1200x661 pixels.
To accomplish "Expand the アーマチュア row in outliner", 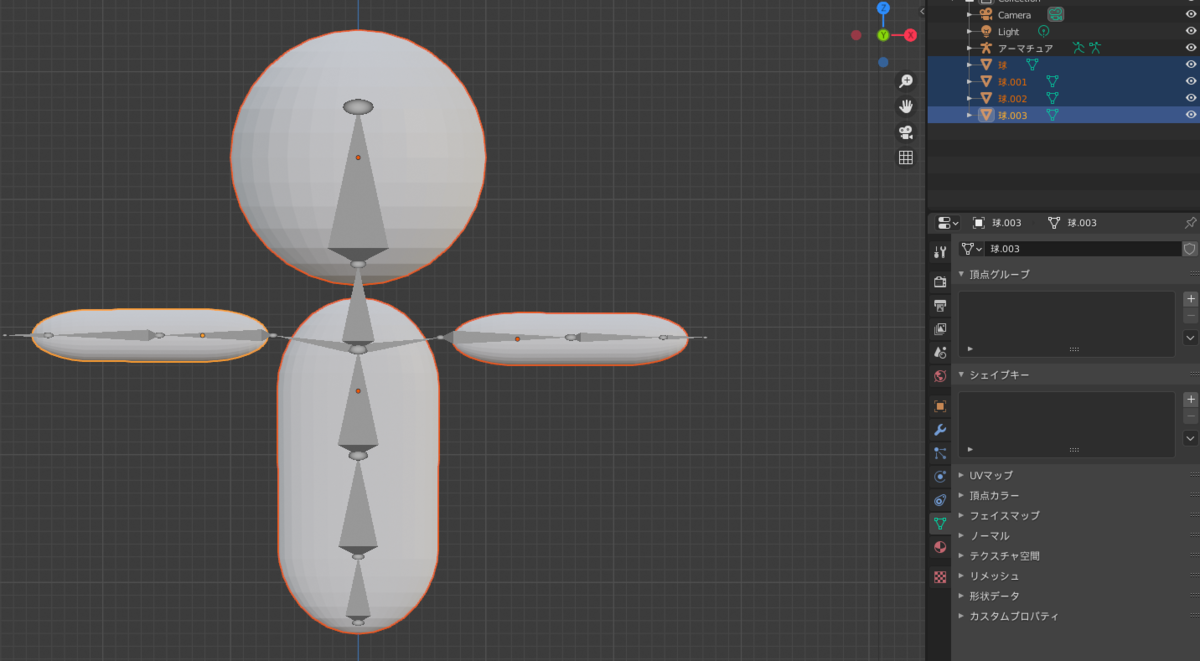I will click(969, 48).
